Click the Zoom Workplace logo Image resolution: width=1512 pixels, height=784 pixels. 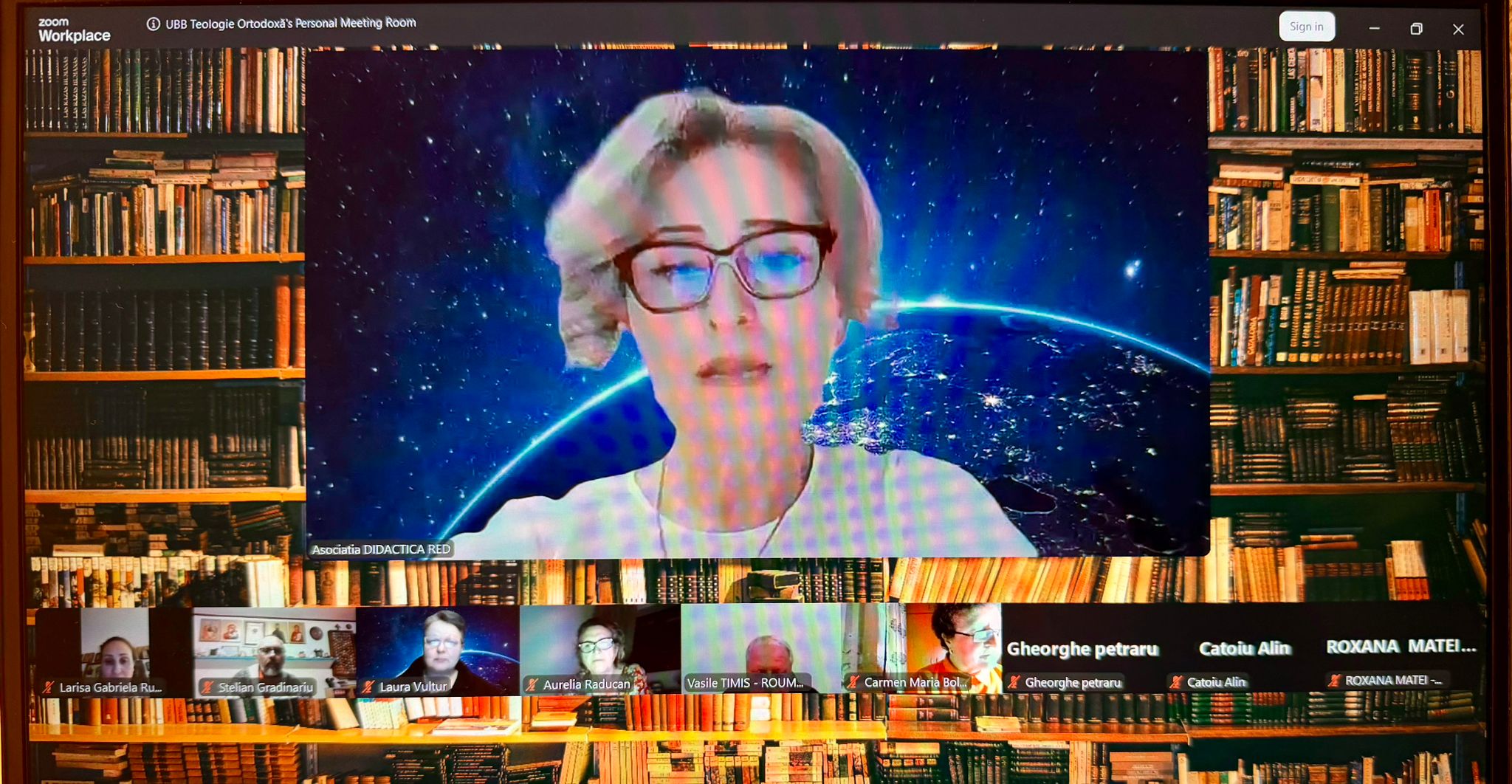pyautogui.click(x=74, y=30)
